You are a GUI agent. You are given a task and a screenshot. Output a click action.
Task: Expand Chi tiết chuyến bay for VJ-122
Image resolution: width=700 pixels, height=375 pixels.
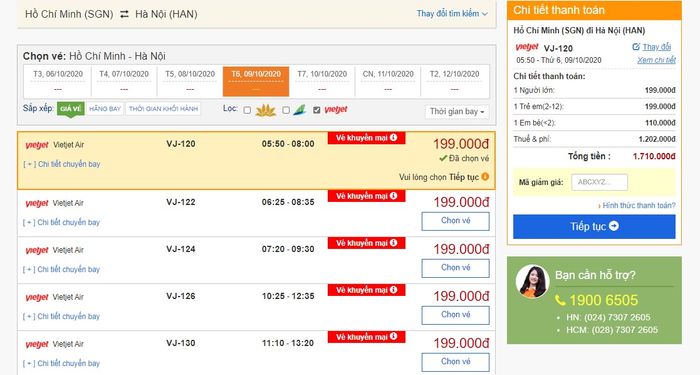coord(62,222)
